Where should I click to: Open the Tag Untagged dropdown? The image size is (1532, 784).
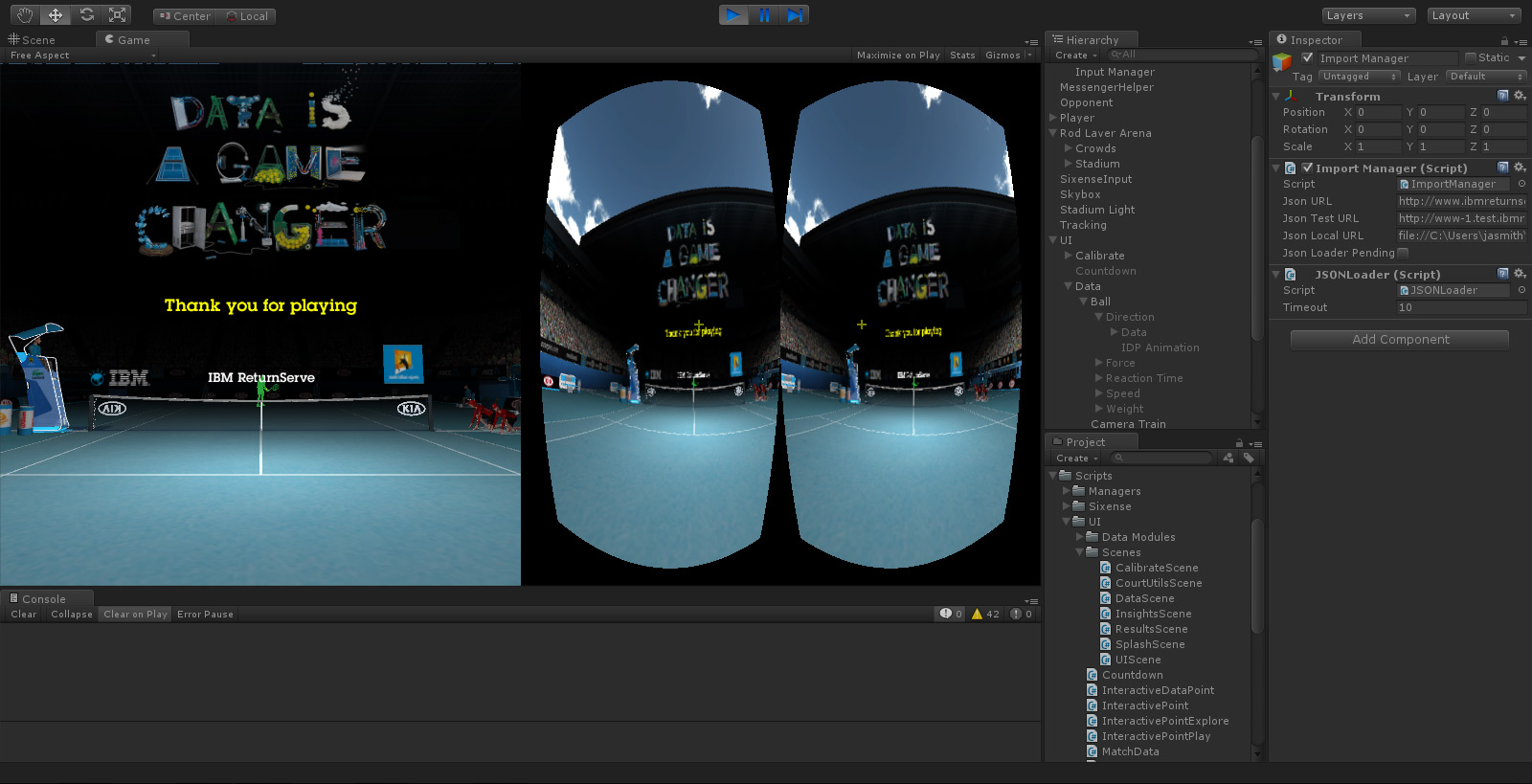click(x=1359, y=77)
